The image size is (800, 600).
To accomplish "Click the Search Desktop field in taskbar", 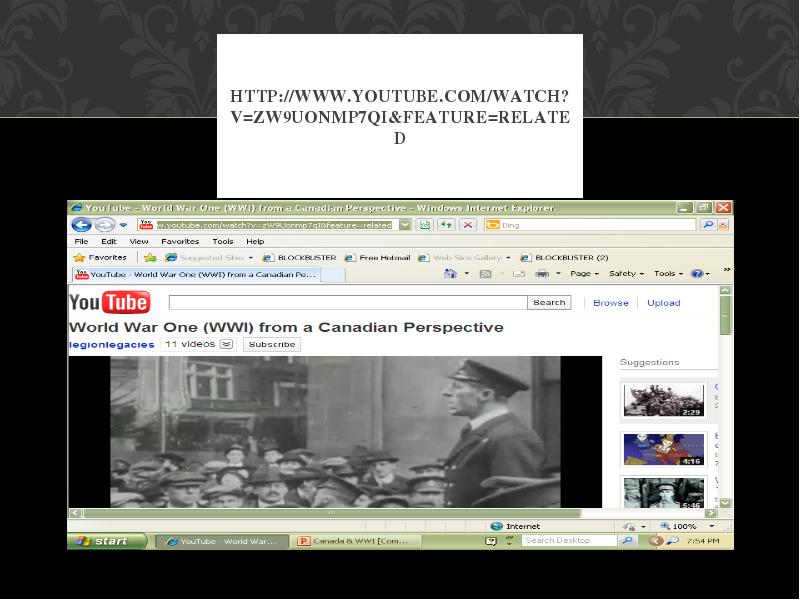I will tap(569, 540).
